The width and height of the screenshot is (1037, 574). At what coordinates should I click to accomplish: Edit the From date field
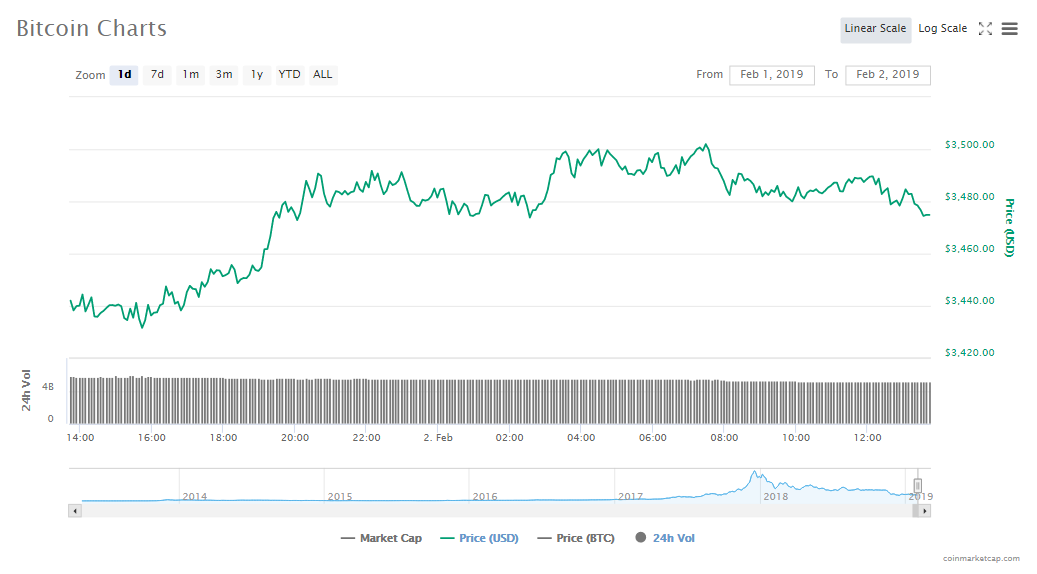pos(771,75)
